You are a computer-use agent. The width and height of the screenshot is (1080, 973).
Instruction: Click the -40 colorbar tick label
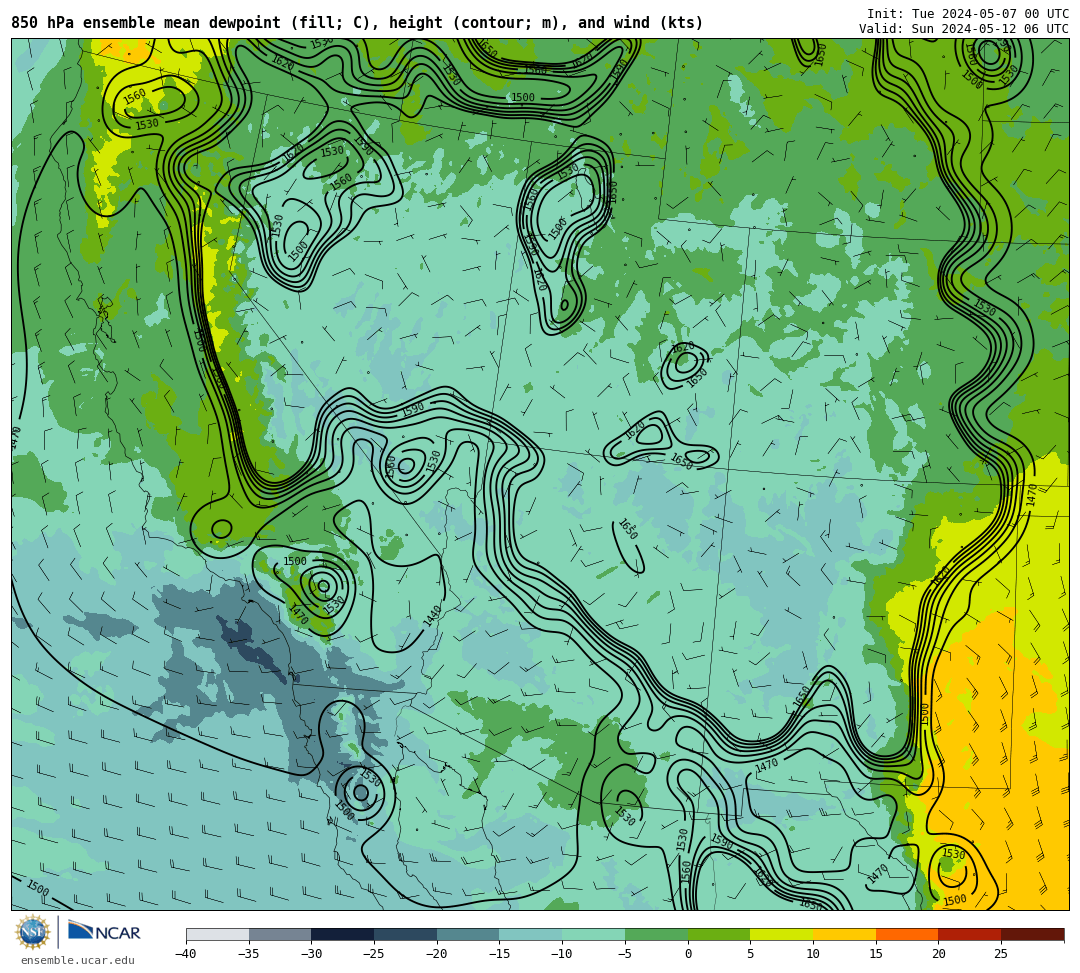coord(186,954)
